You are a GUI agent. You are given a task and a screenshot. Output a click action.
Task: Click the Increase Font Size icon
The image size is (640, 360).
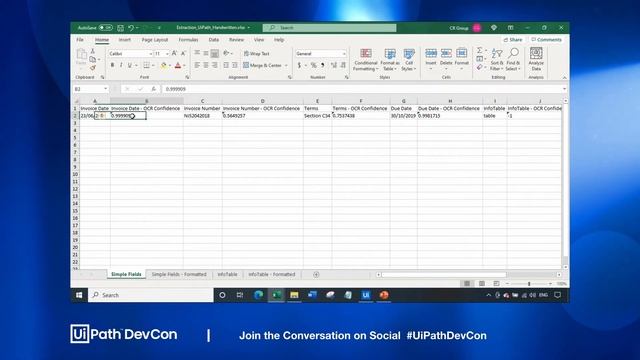[174, 53]
